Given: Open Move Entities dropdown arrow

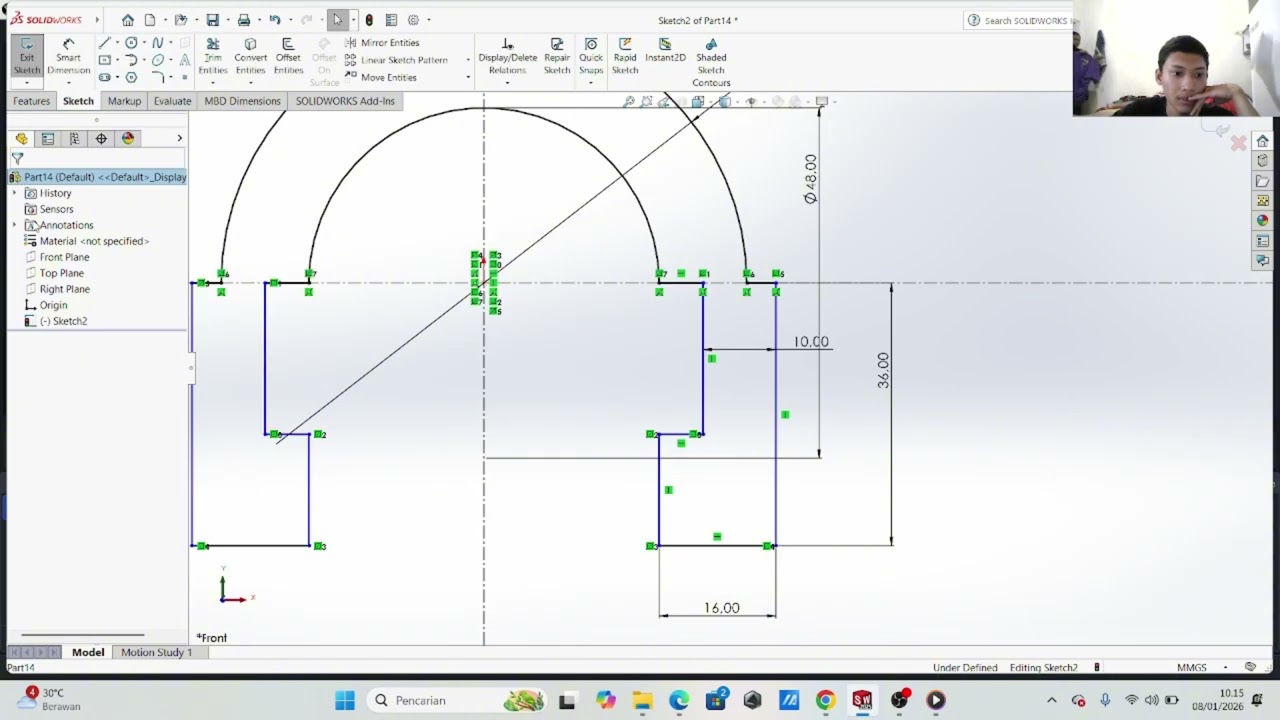Looking at the screenshot, I should tap(467, 77).
